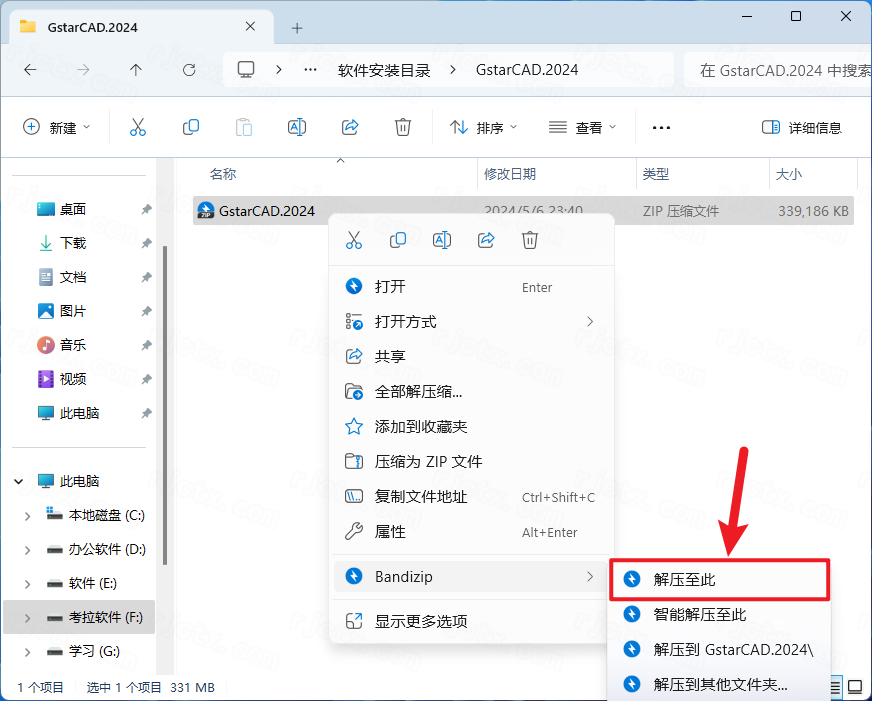Sort by 修改日期 column header
Viewport: 872px width, 701px height.
pos(510,174)
